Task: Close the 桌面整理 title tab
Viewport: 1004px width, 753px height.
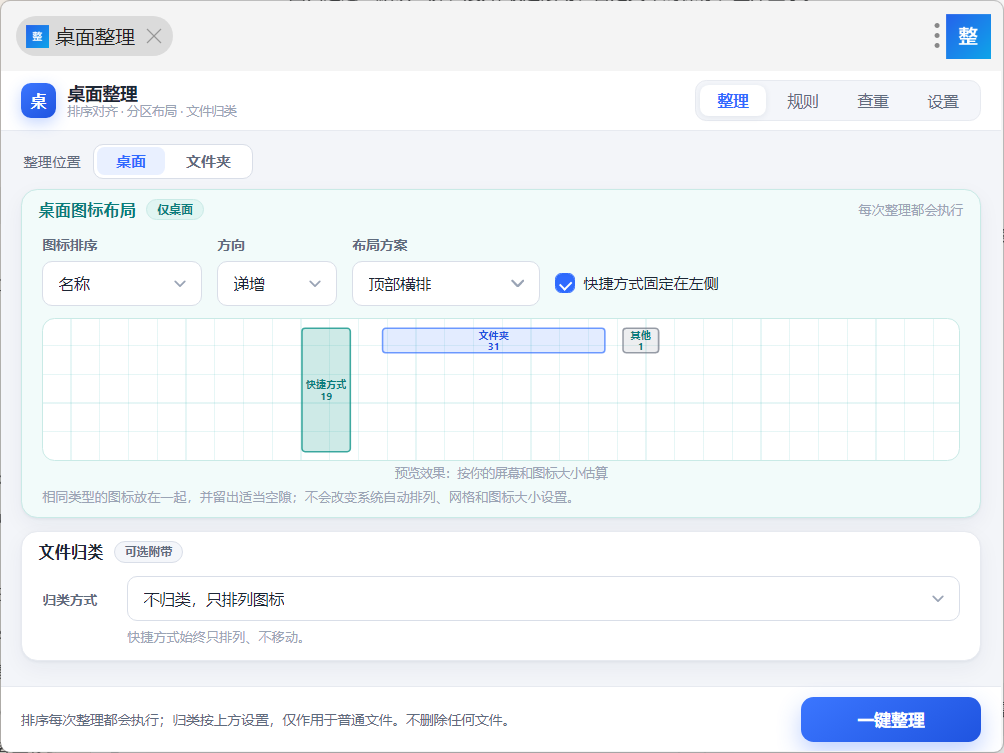Action: [x=154, y=36]
